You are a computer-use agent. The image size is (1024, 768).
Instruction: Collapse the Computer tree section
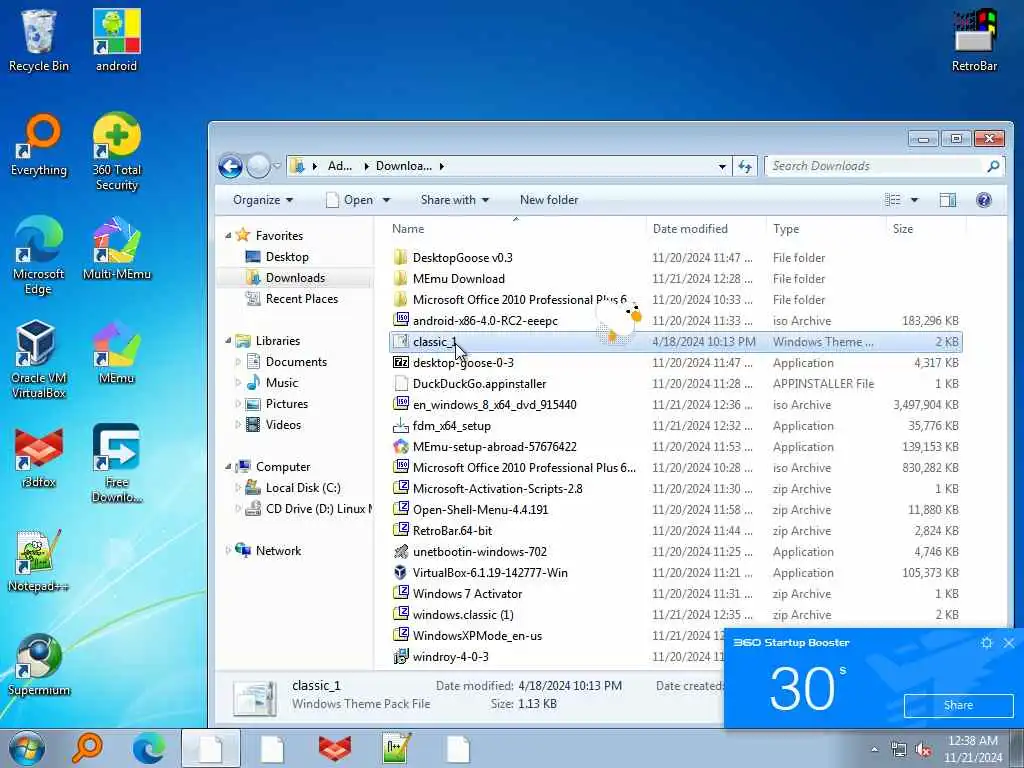[228, 467]
